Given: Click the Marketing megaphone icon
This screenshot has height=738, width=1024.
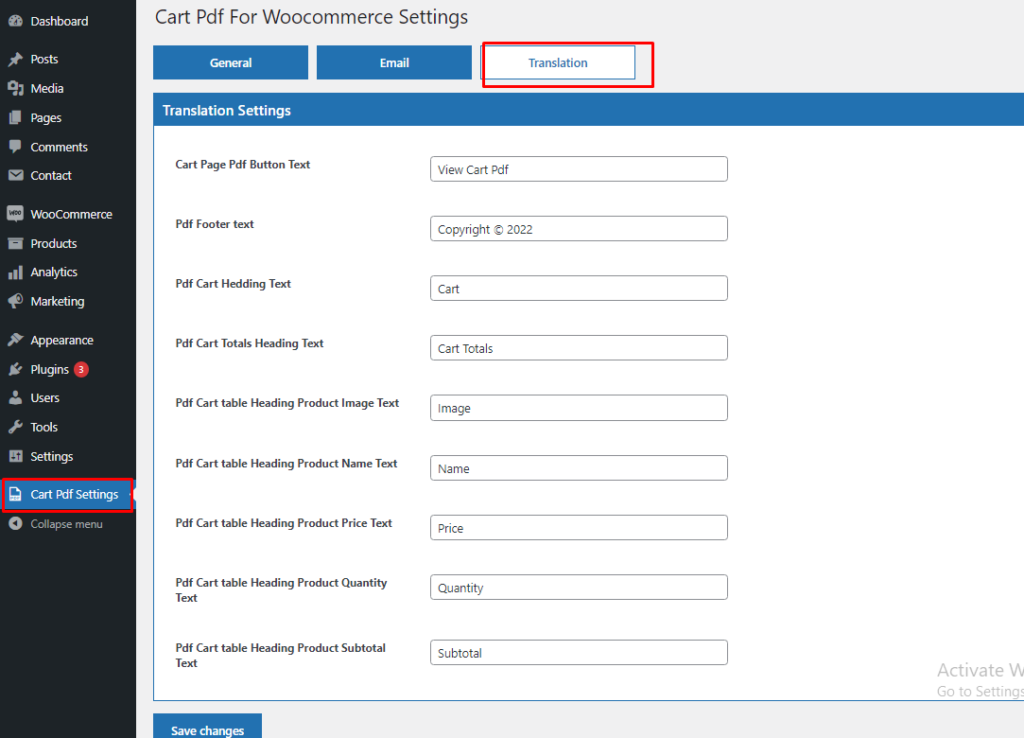Looking at the screenshot, I should (16, 301).
